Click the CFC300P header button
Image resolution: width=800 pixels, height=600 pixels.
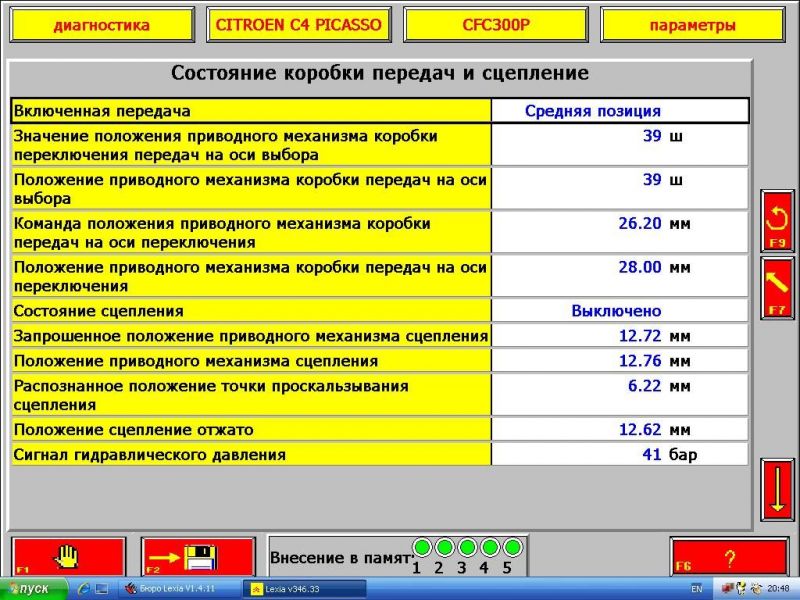click(495, 25)
